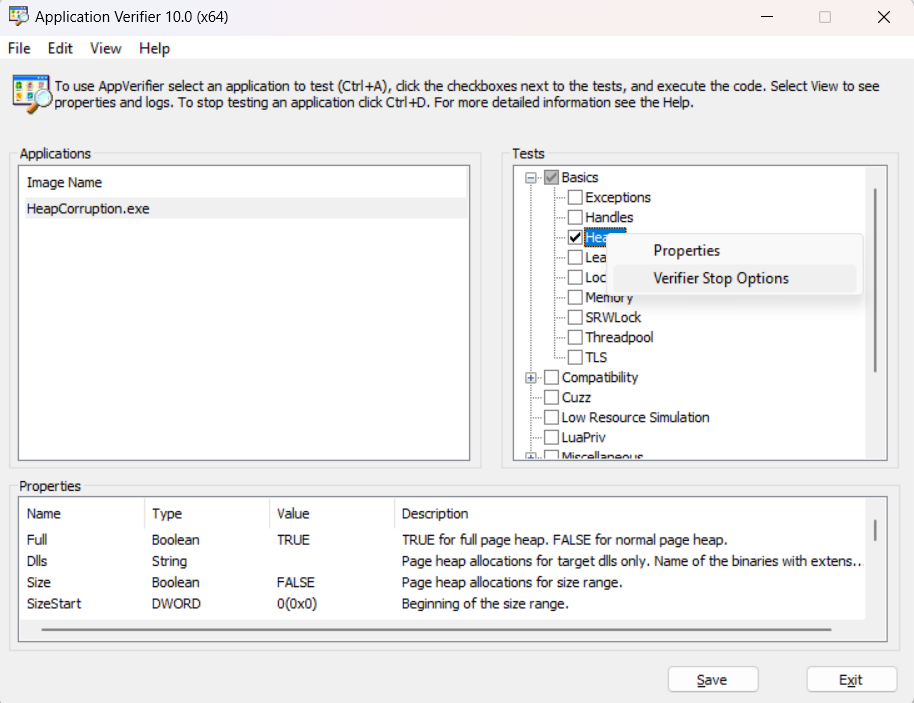Enable the Handles test checkbox
This screenshot has height=703, width=914.
tap(575, 217)
